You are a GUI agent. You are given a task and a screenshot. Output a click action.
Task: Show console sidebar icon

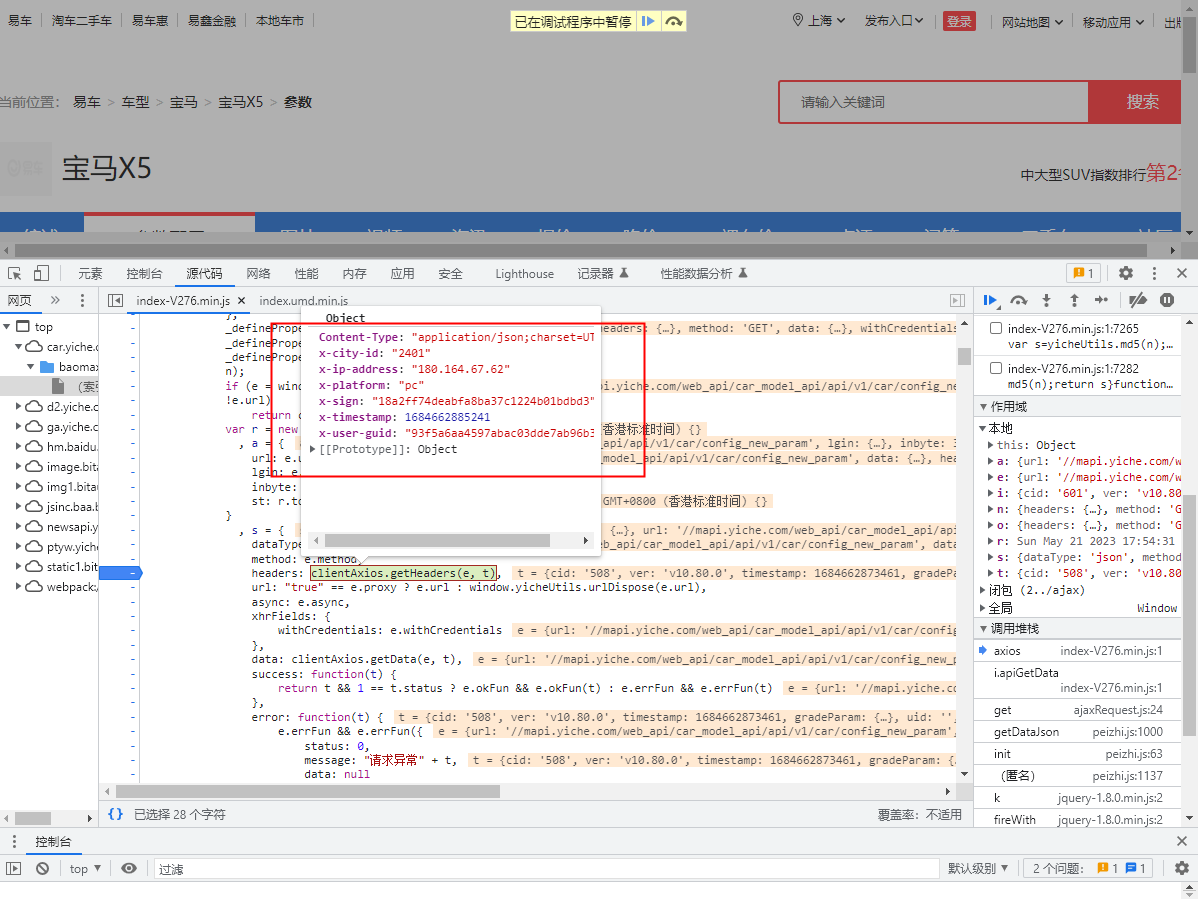click(14, 868)
